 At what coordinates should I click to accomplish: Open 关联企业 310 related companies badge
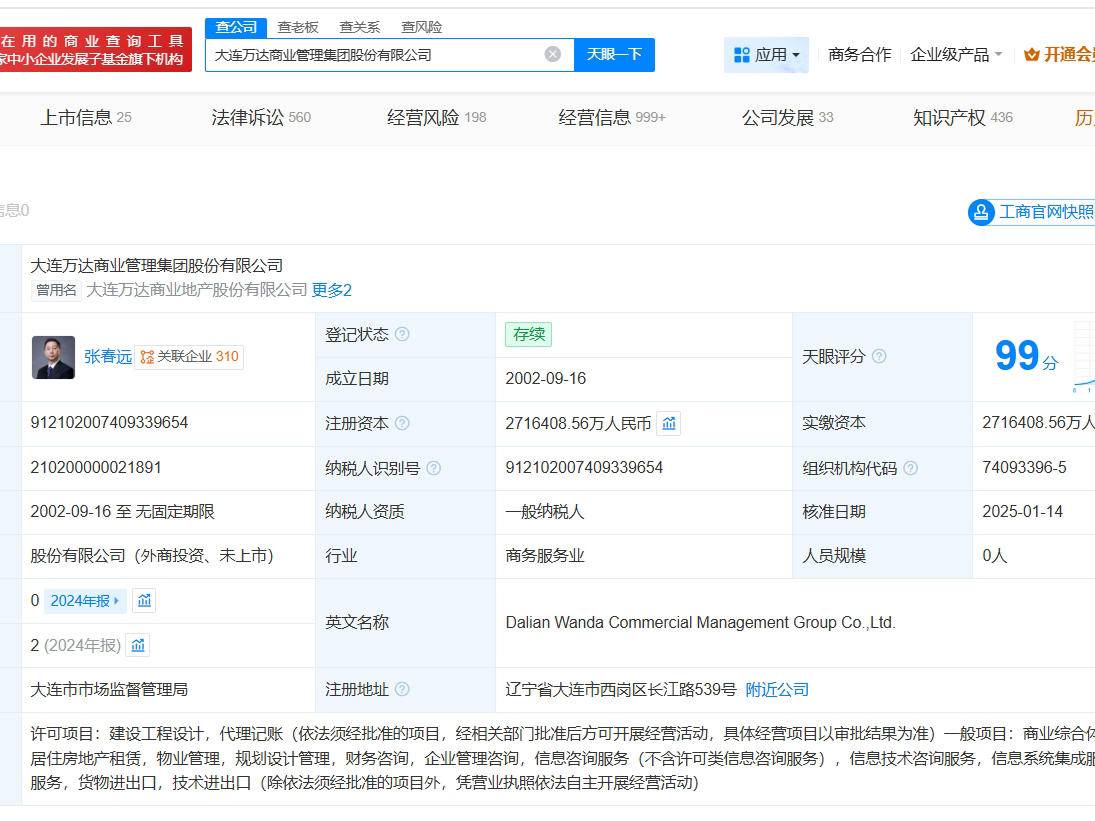(x=190, y=357)
